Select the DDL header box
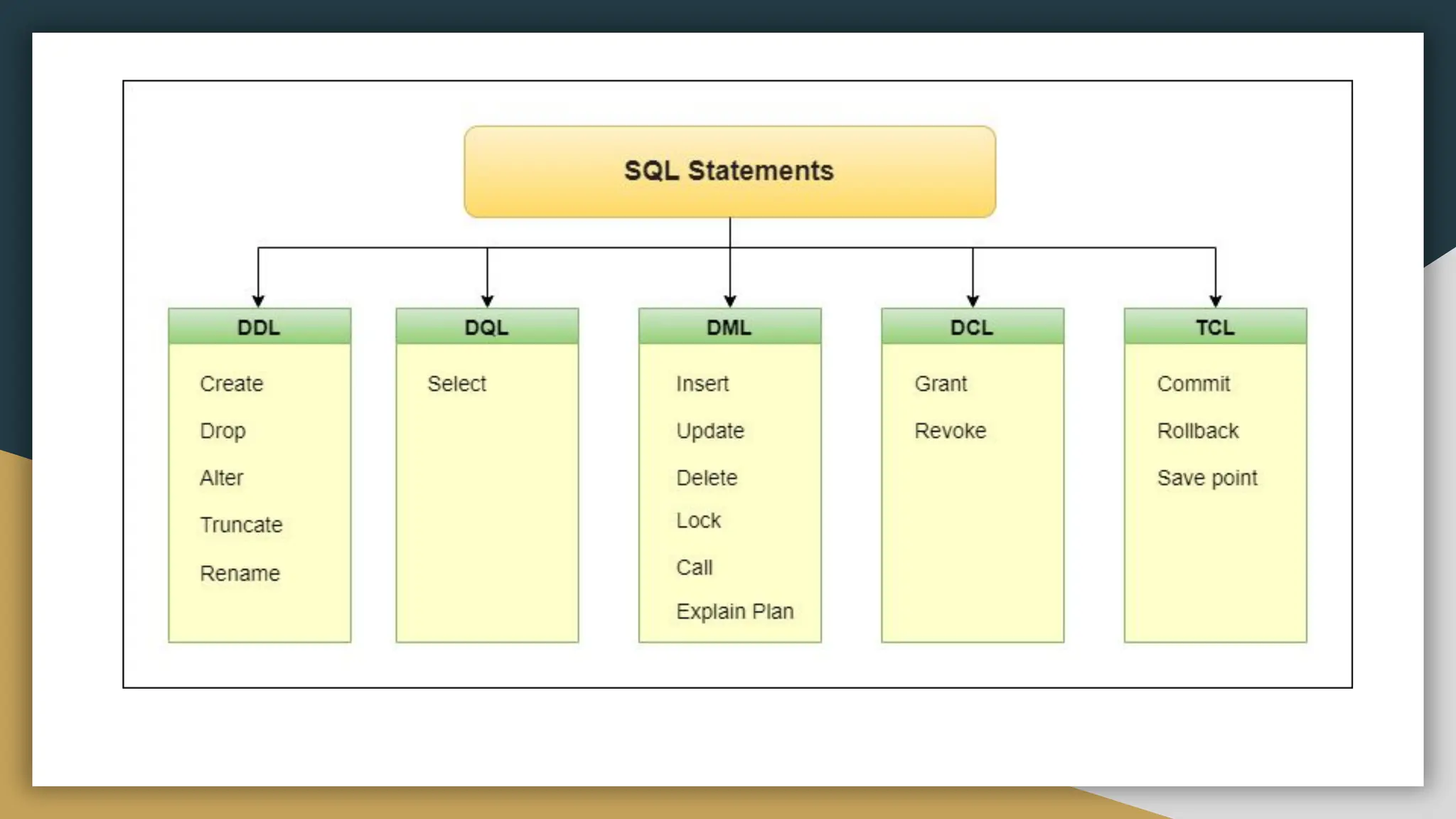This screenshot has height=819, width=1456. [259, 327]
